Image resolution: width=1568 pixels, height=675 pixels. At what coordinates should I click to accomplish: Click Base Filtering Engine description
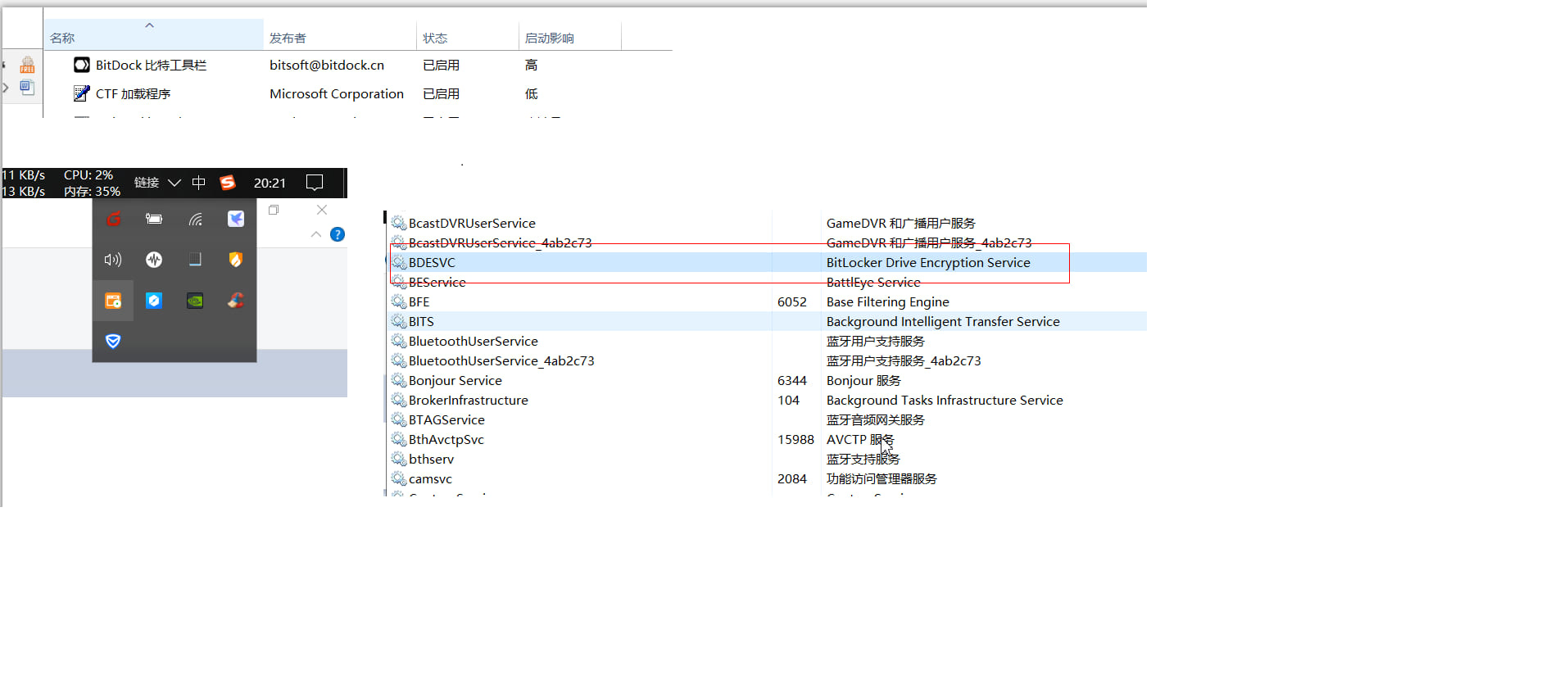[887, 301]
